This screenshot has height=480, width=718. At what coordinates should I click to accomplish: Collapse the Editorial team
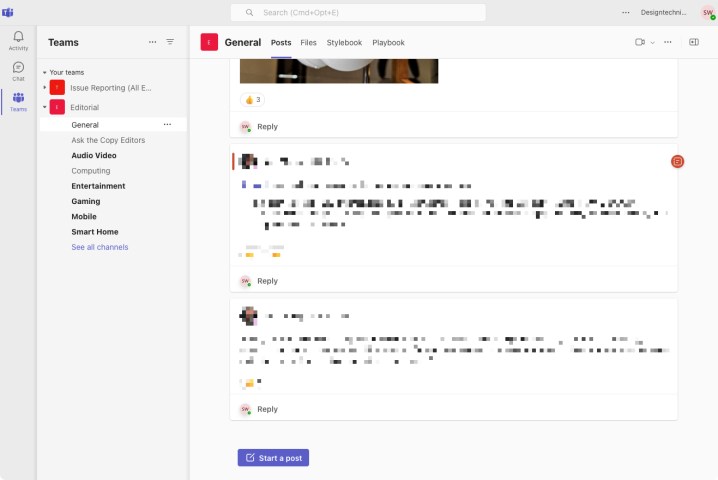[x=44, y=107]
